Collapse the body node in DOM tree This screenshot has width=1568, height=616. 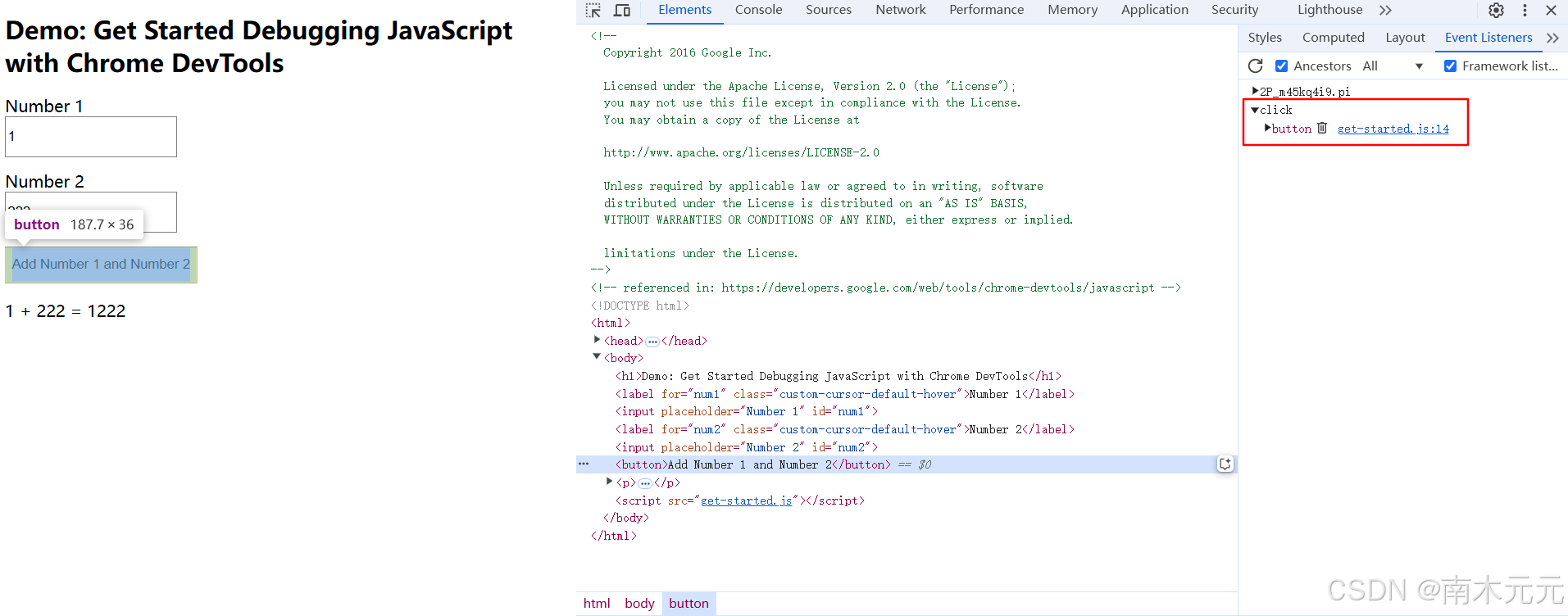[597, 356]
